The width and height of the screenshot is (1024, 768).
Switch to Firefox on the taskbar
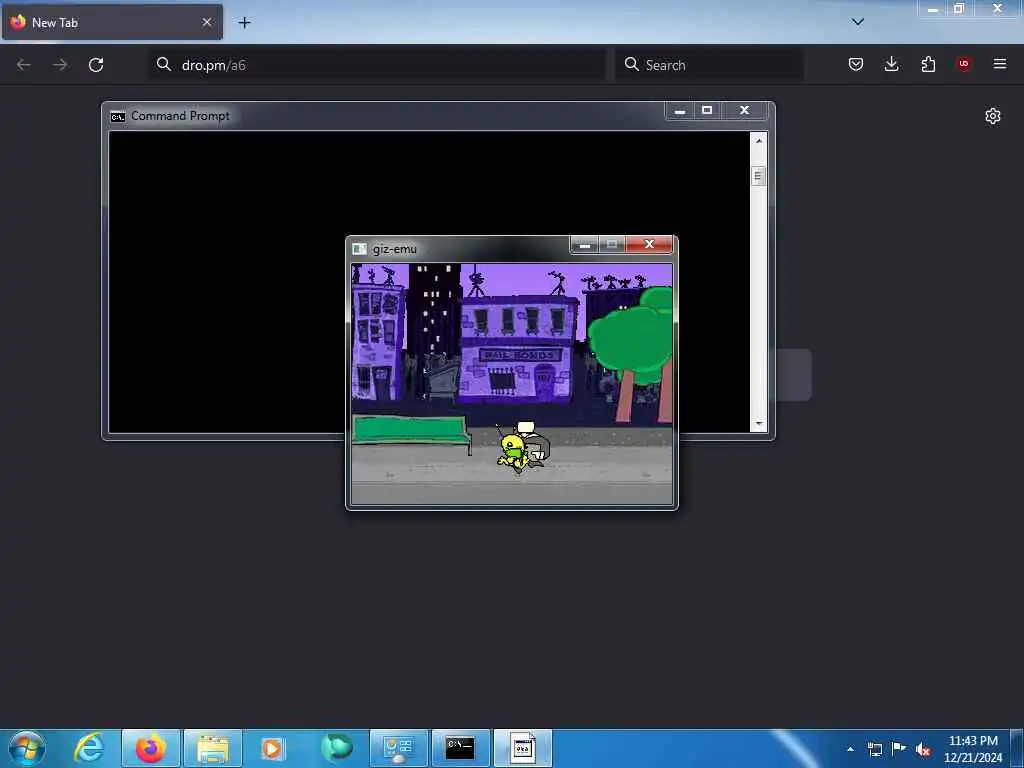pos(151,748)
